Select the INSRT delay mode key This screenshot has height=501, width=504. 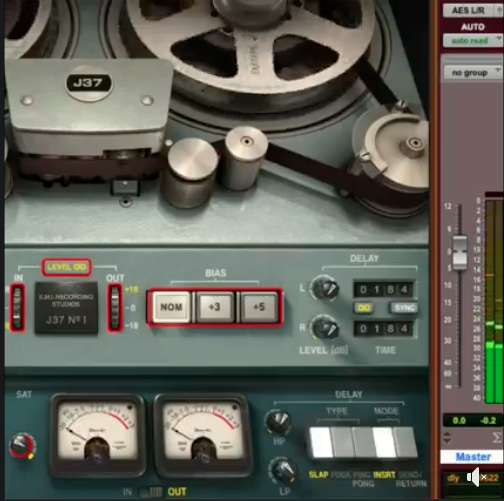pos(384,443)
